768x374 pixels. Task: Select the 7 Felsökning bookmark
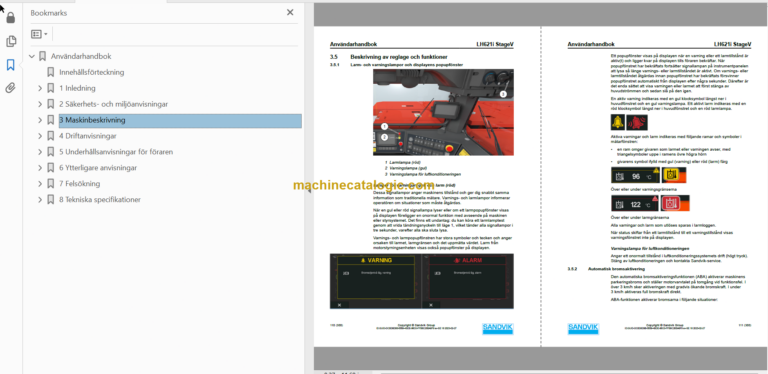[79, 184]
